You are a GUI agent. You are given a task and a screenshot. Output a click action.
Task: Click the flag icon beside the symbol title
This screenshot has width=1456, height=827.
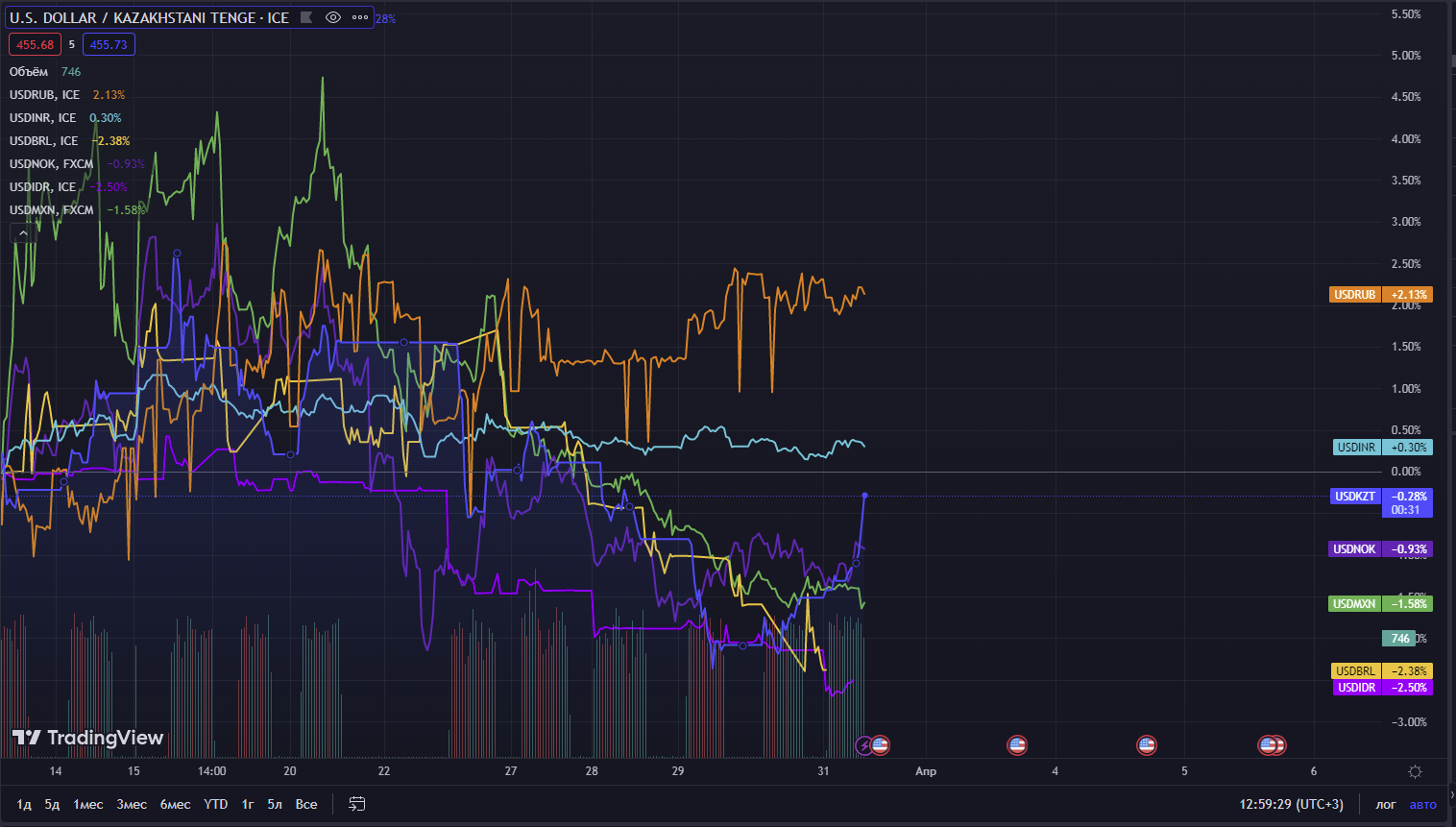click(x=307, y=17)
